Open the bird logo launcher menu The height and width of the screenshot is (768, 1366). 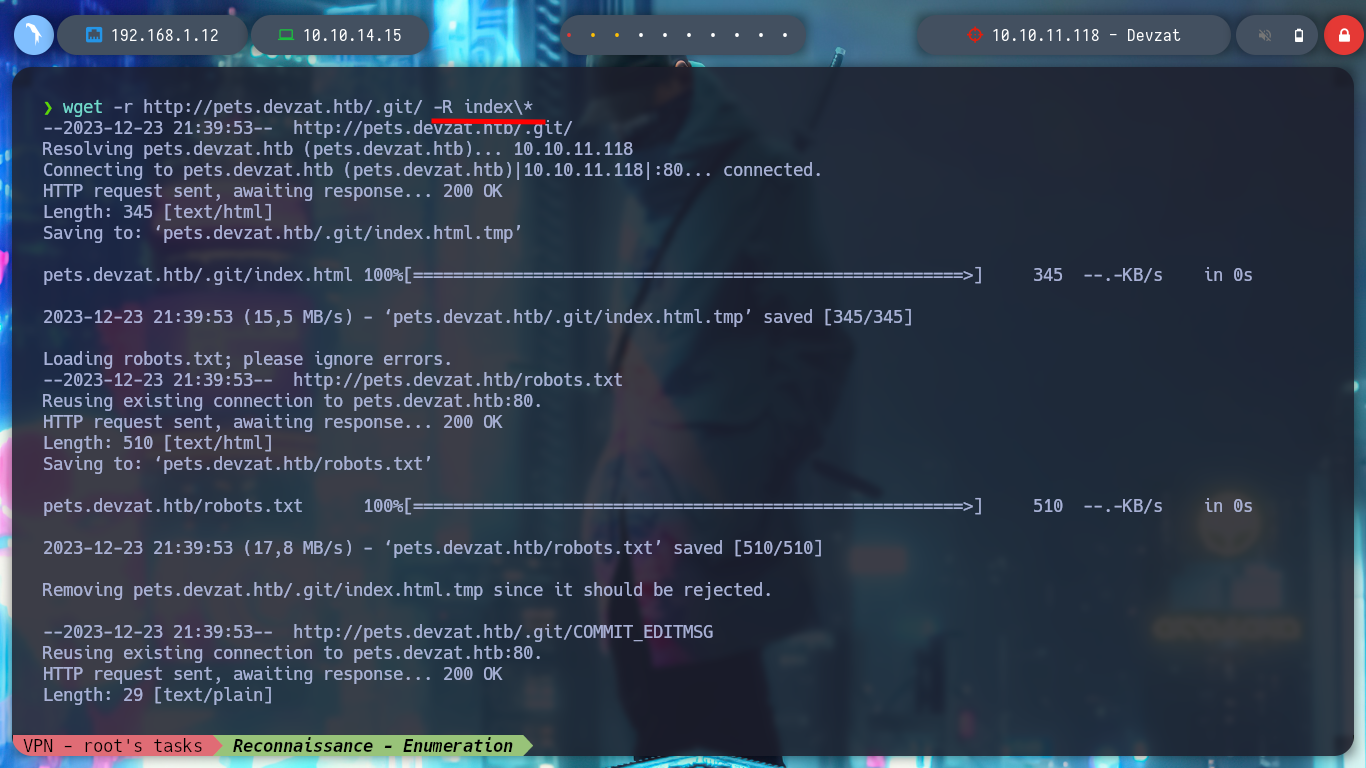[33, 35]
